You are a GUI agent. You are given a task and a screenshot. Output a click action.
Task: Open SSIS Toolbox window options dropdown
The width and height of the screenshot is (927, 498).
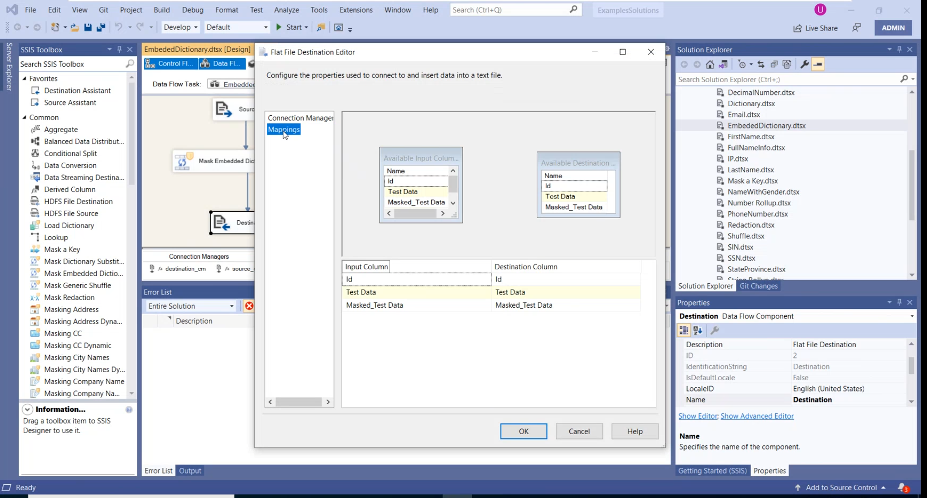pyautogui.click(x=109, y=50)
